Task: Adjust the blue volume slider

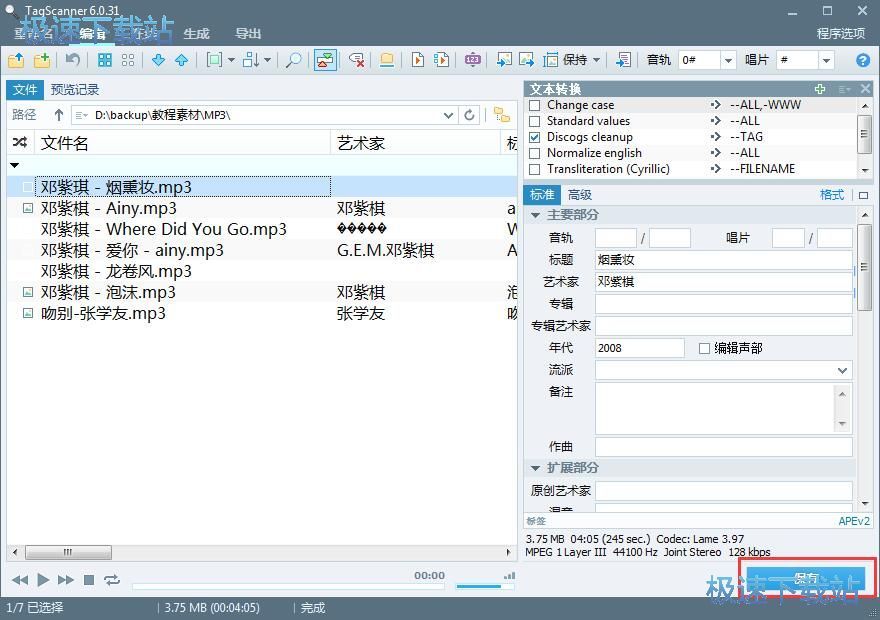Action: pos(485,586)
